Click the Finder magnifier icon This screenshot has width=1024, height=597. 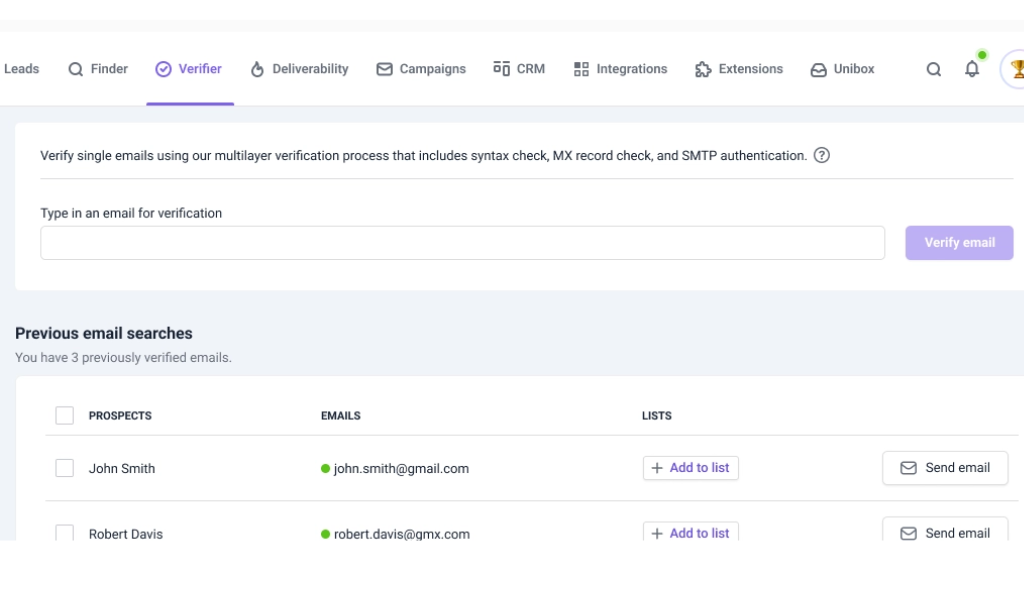[x=76, y=69]
